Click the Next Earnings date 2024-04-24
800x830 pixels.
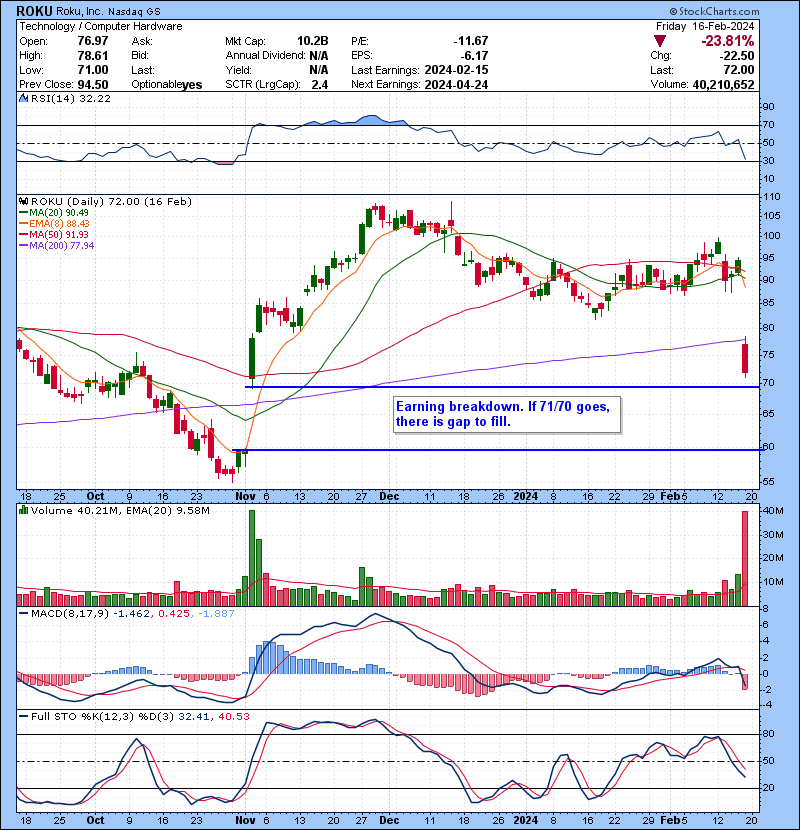click(456, 85)
